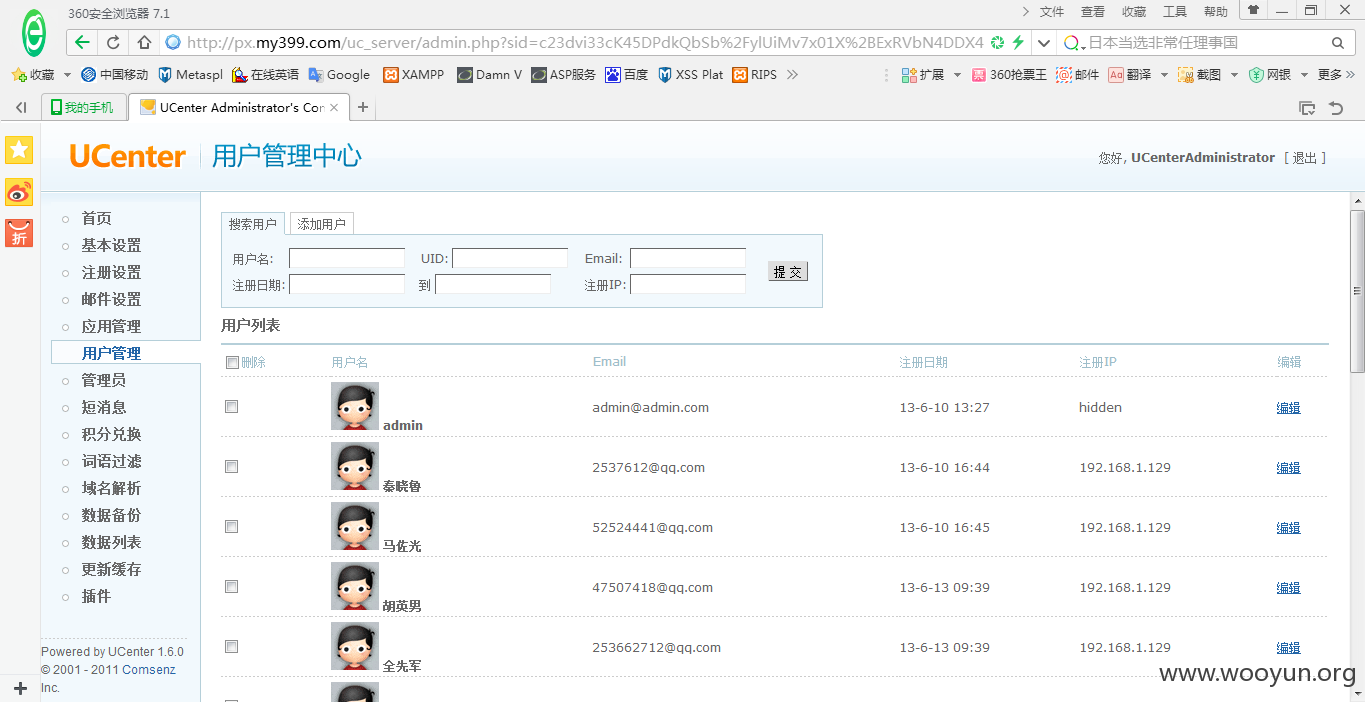The image size is (1365, 702).
Task: Click the Email search input field
Action: point(688,258)
